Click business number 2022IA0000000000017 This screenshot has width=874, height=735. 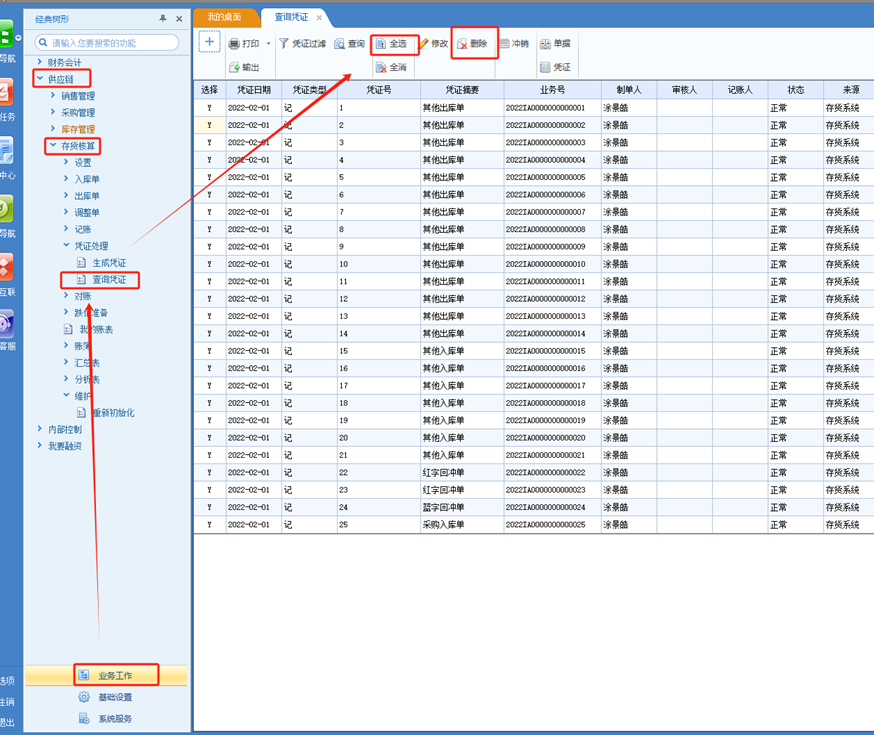545,386
